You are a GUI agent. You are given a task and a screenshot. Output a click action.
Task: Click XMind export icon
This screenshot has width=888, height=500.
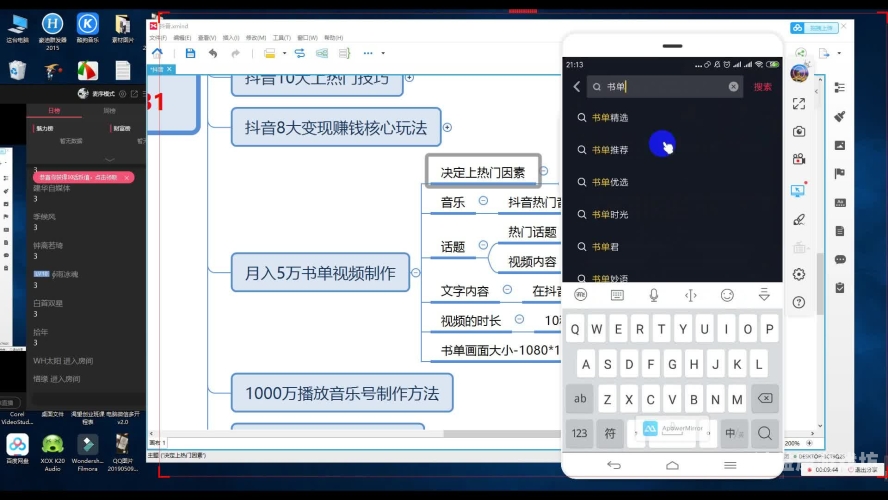824,53
